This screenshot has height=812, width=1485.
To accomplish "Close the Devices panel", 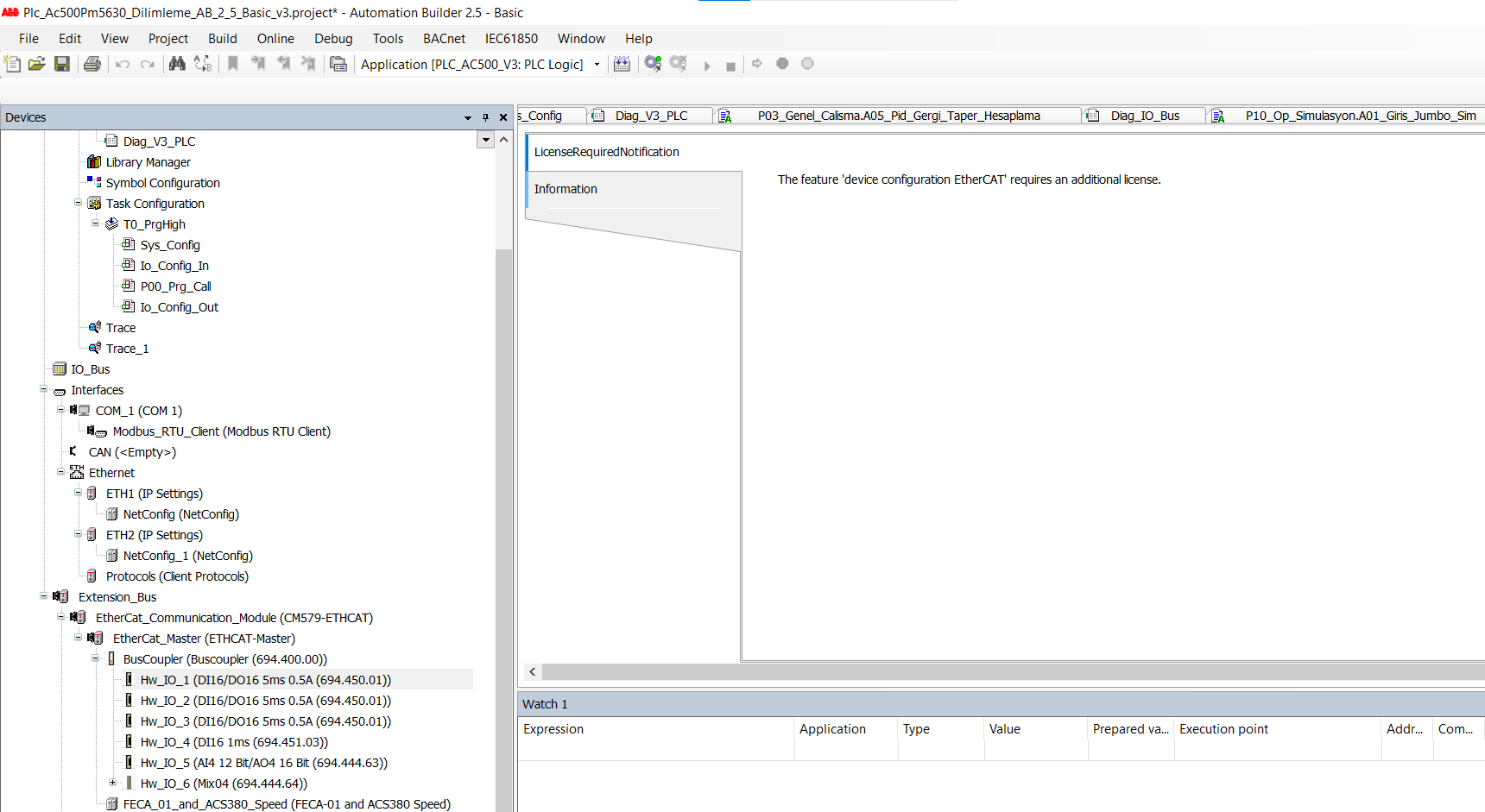I will (x=503, y=117).
